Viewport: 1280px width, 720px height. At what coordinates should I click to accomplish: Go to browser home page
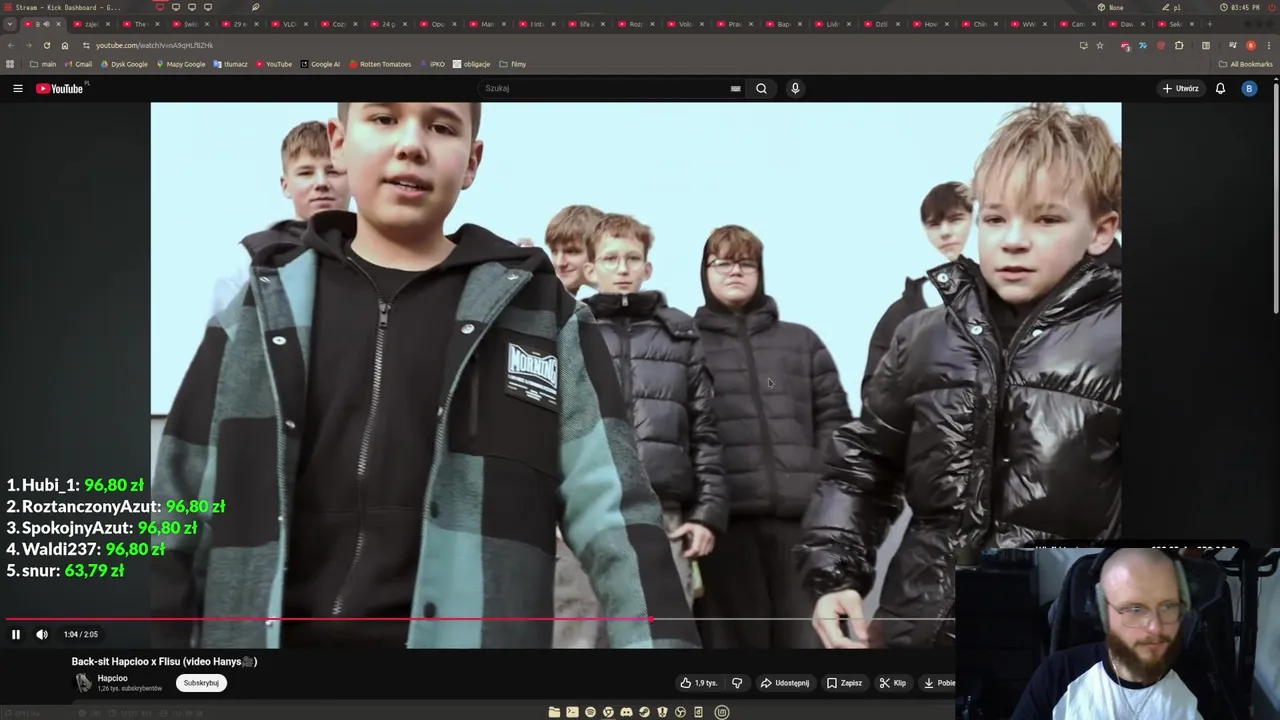(65, 45)
